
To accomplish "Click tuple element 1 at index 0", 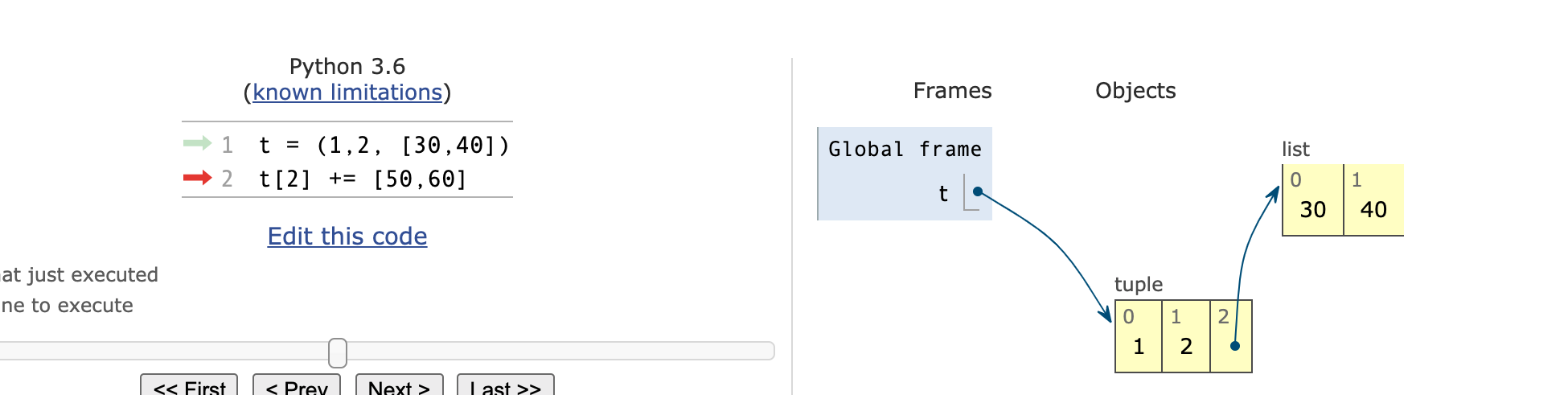I will tap(1139, 337).
